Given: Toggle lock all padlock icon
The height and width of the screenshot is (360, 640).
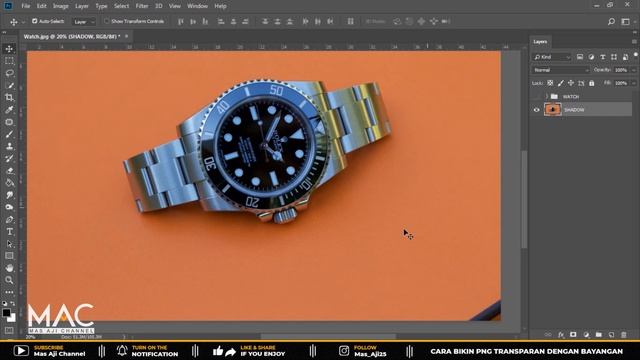Looking at the screenshot, I should click(x=591, y=83).
